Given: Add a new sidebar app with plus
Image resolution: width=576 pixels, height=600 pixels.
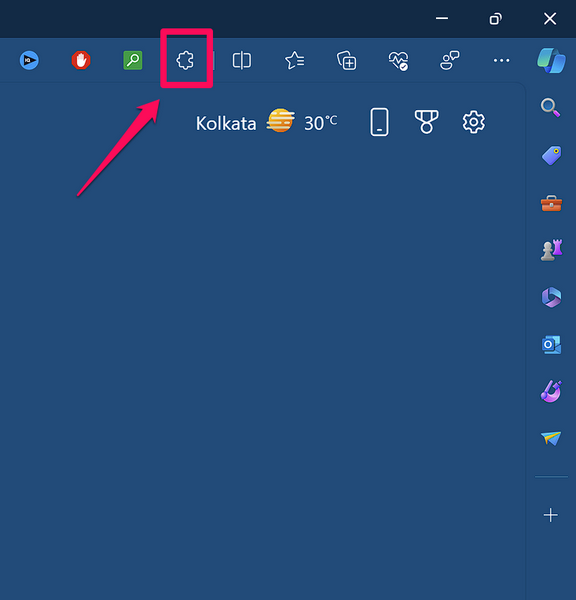Looking at the screenshot, I should coord(551,515).
